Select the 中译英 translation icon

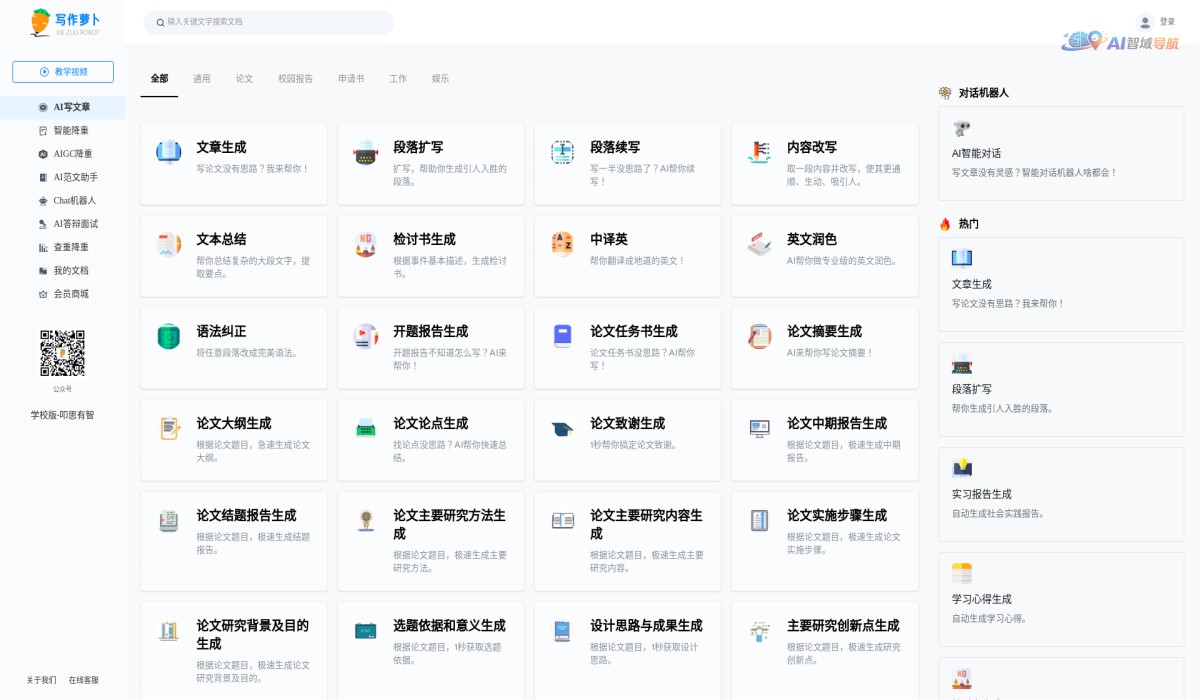click(562, 244)
